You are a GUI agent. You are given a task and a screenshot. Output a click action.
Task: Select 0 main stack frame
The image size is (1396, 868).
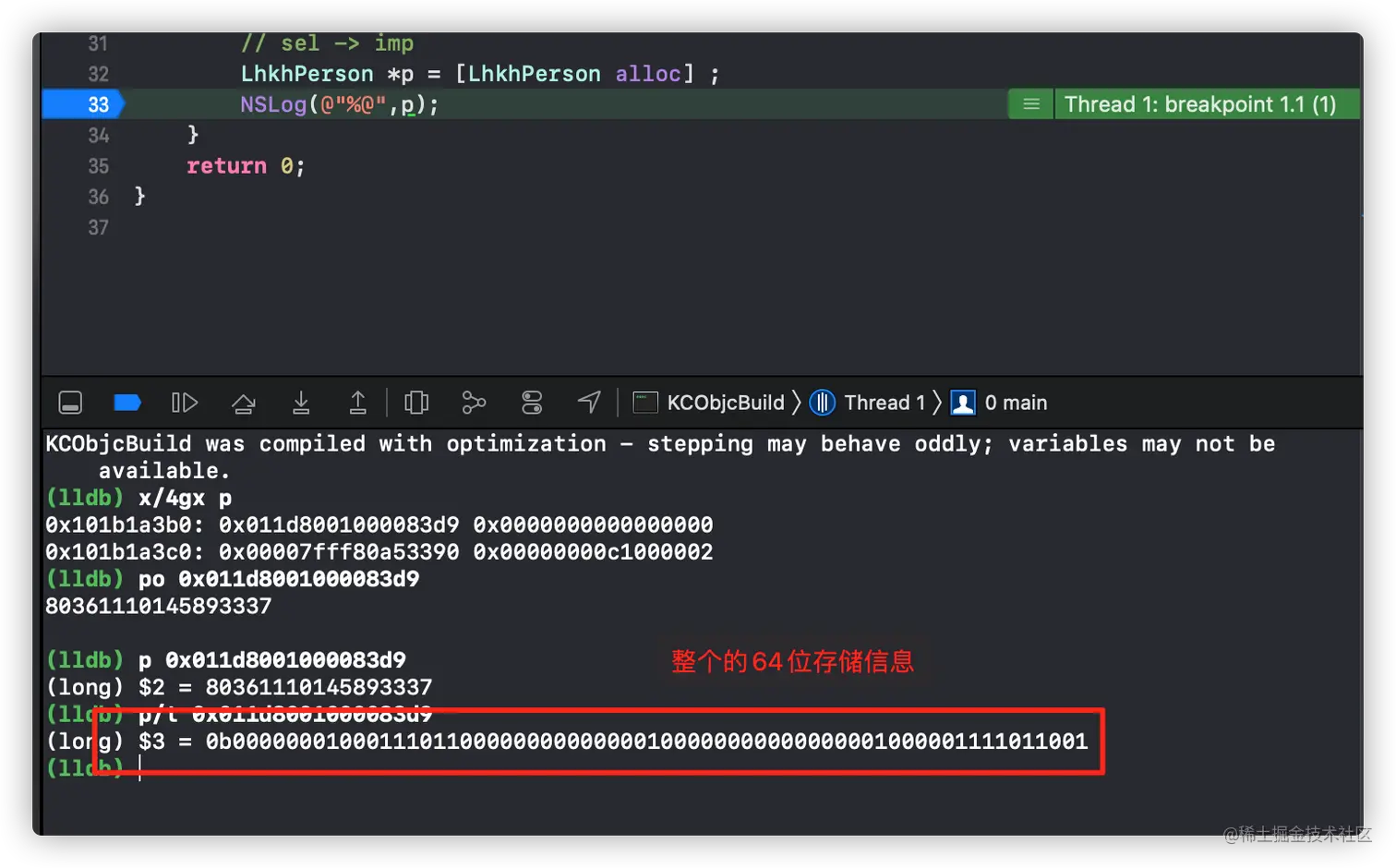1000,403
